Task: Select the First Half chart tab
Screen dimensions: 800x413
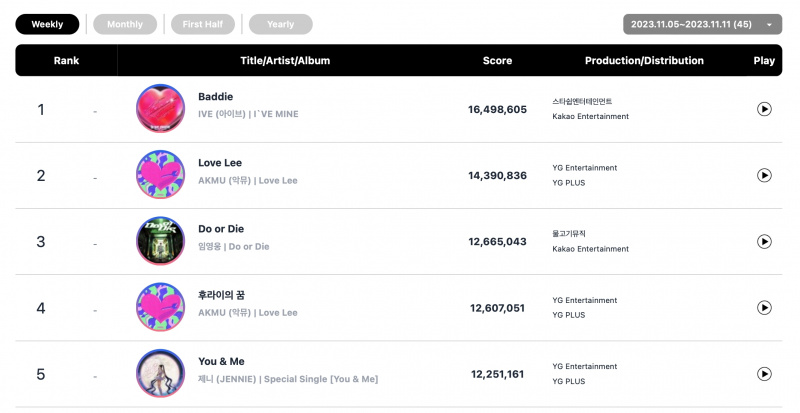Action: [x=203, y=24]
